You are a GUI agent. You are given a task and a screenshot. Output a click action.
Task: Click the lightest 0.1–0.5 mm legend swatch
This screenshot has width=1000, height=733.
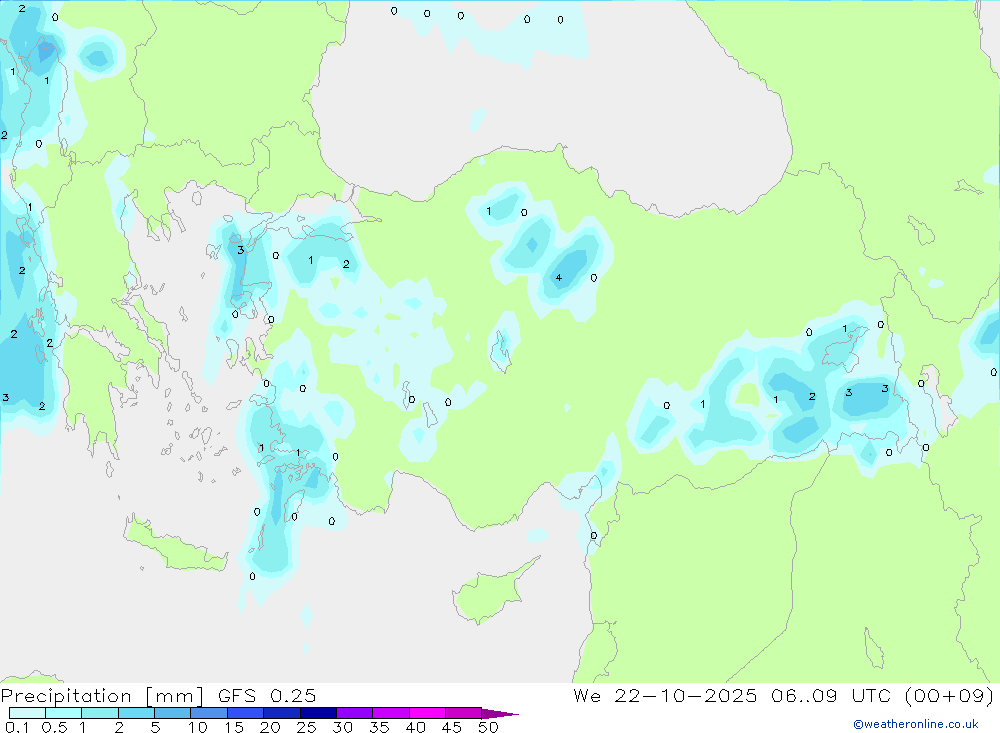coord(27,713)
